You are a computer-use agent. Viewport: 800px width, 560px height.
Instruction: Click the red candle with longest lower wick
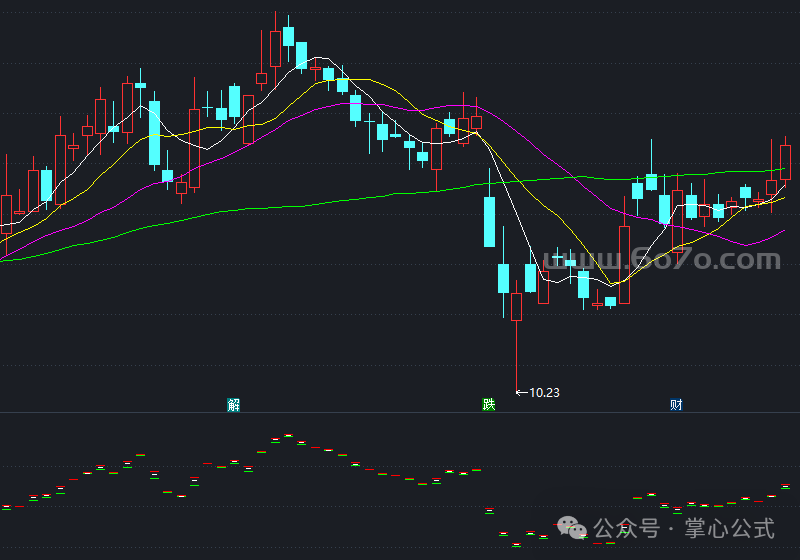(x=516, y=306)
